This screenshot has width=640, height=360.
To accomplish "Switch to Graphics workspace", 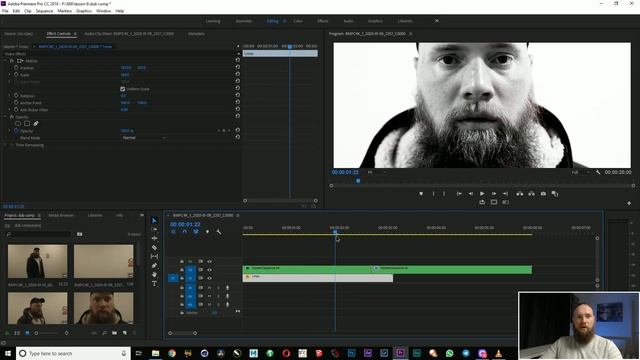I will 375,21.
